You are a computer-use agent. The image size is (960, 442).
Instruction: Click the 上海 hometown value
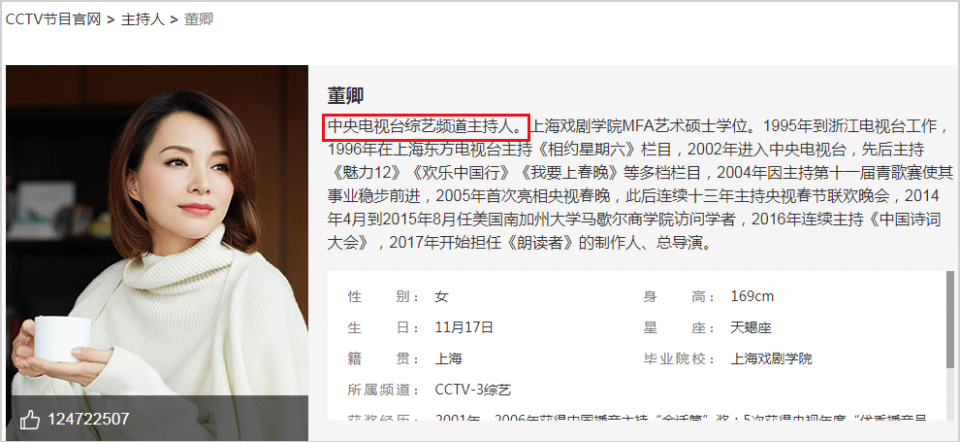coord(448,359)
